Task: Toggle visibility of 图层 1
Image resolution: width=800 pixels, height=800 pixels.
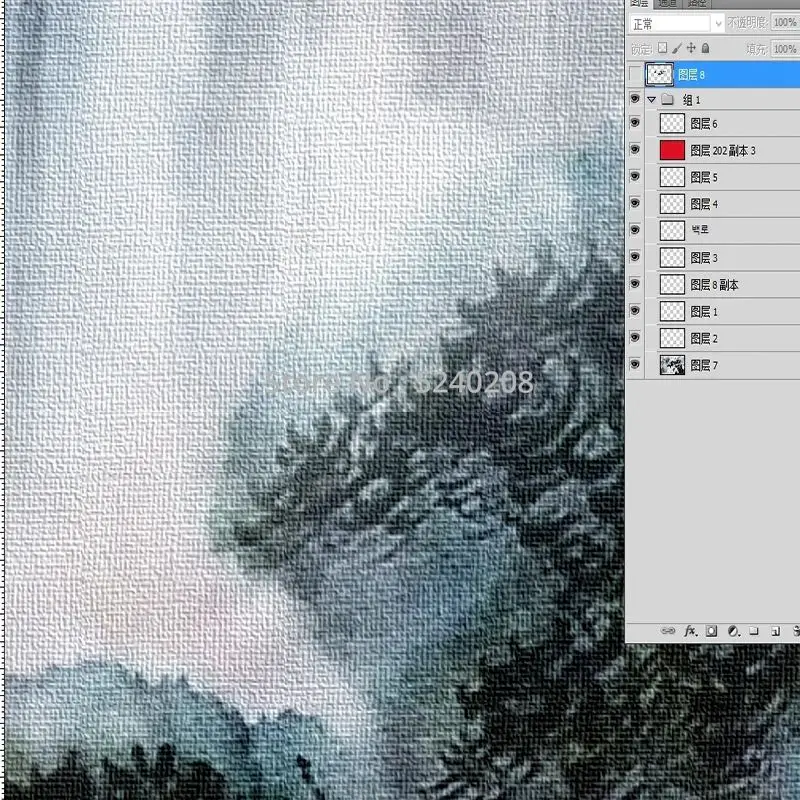Action: (635, 311)
